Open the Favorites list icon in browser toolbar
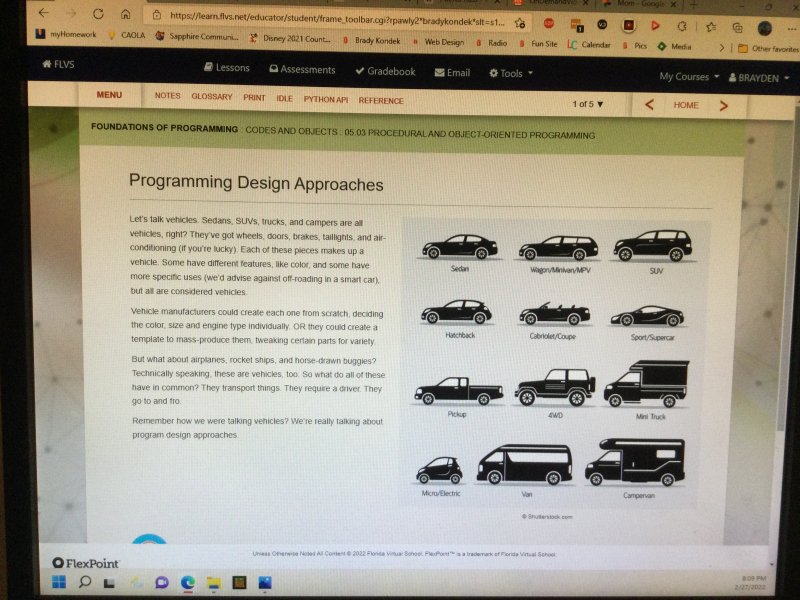The width and height of the screenshot is (800, 600). (711, 27)
